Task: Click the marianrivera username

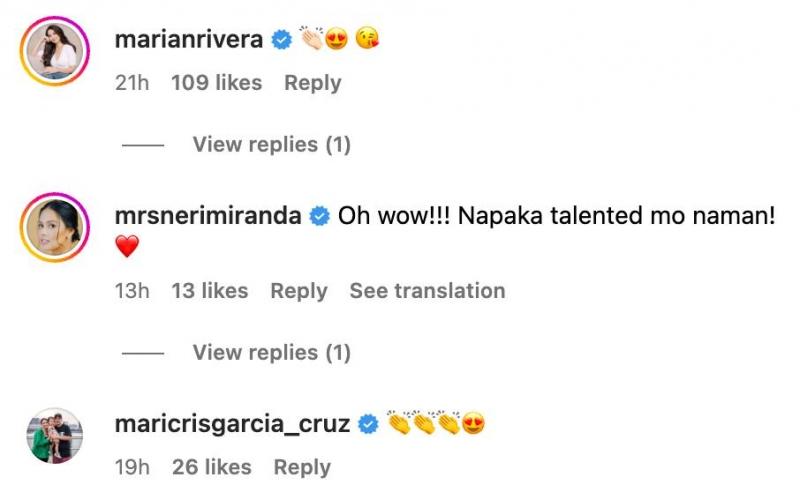Action: [189, 40]
